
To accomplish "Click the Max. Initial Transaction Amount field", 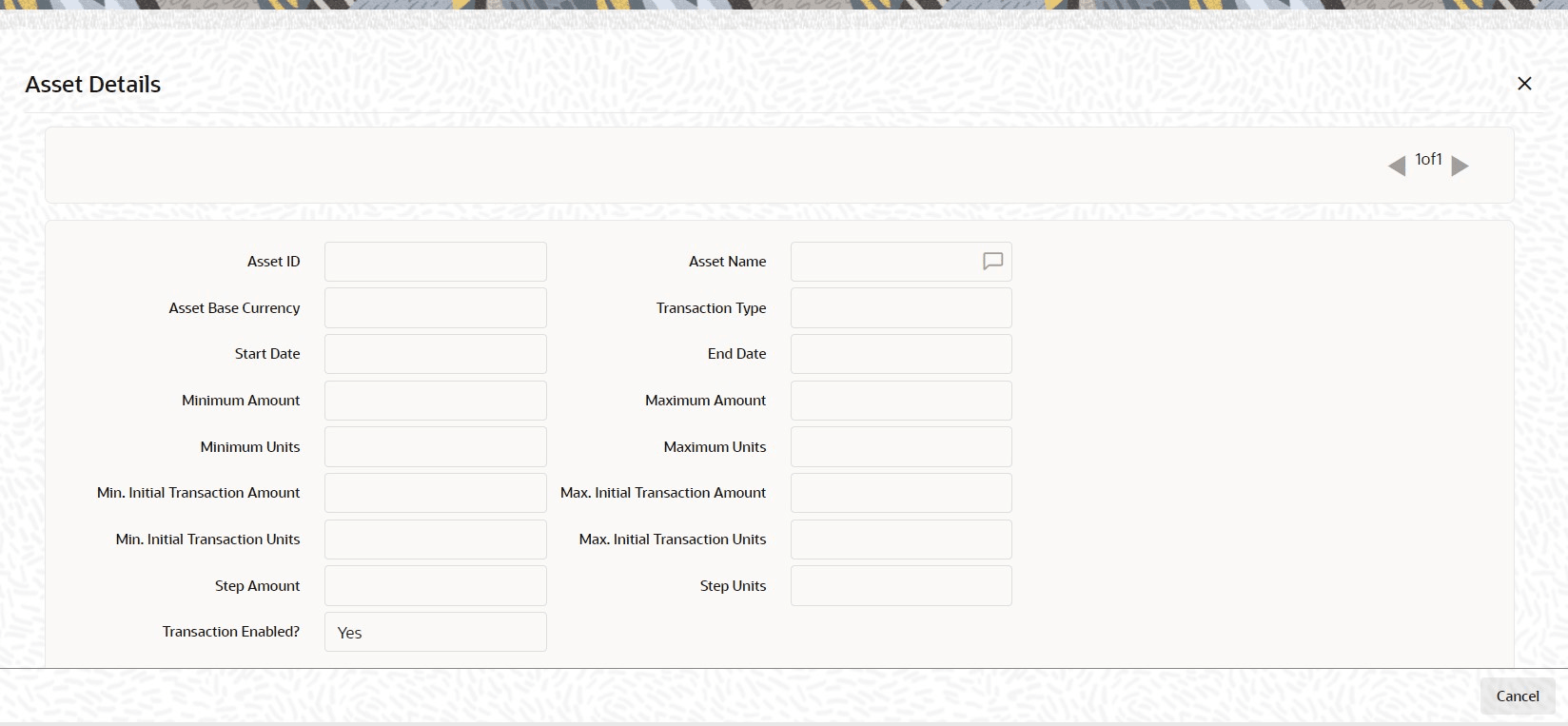I will [x=901, y=493].
